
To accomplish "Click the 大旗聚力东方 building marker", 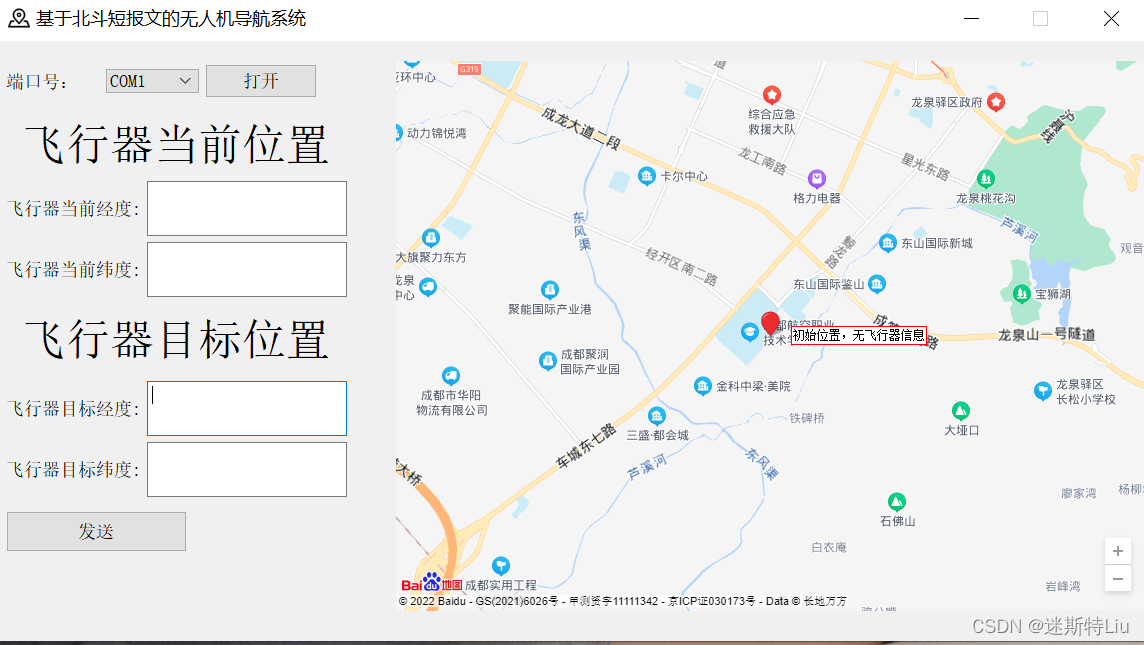I will pyautogui.click(x=430, y=238).
